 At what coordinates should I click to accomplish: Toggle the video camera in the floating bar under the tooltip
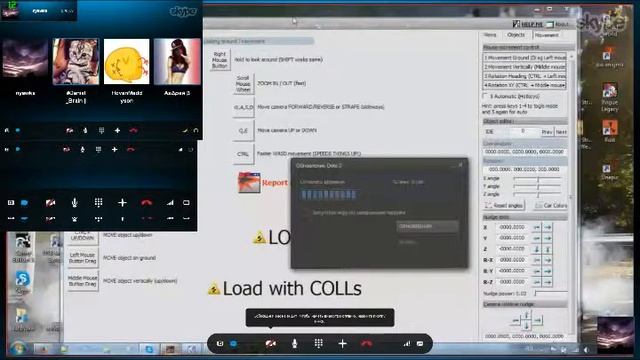click(270, 344)
